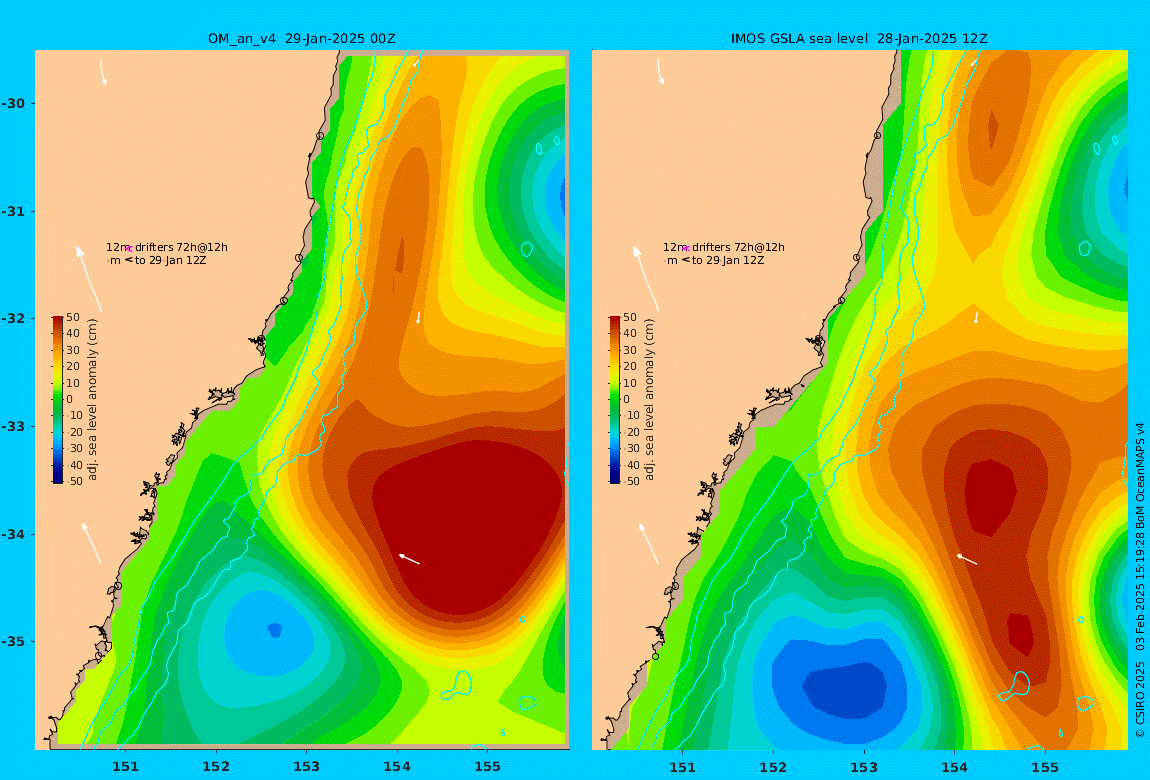Viewport: 1150px width, 780px height.
Task: Select the latitude label "-33"
Action: point(13,426)
